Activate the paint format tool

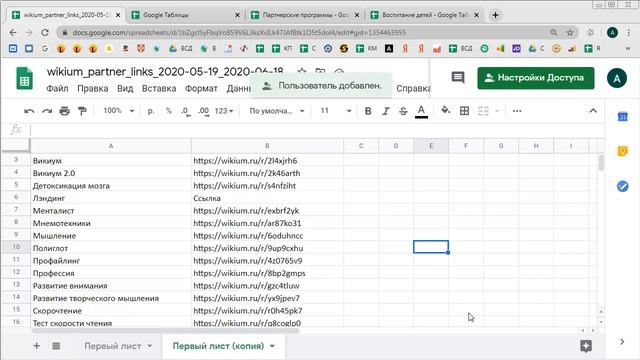click(x=82, y=111)
